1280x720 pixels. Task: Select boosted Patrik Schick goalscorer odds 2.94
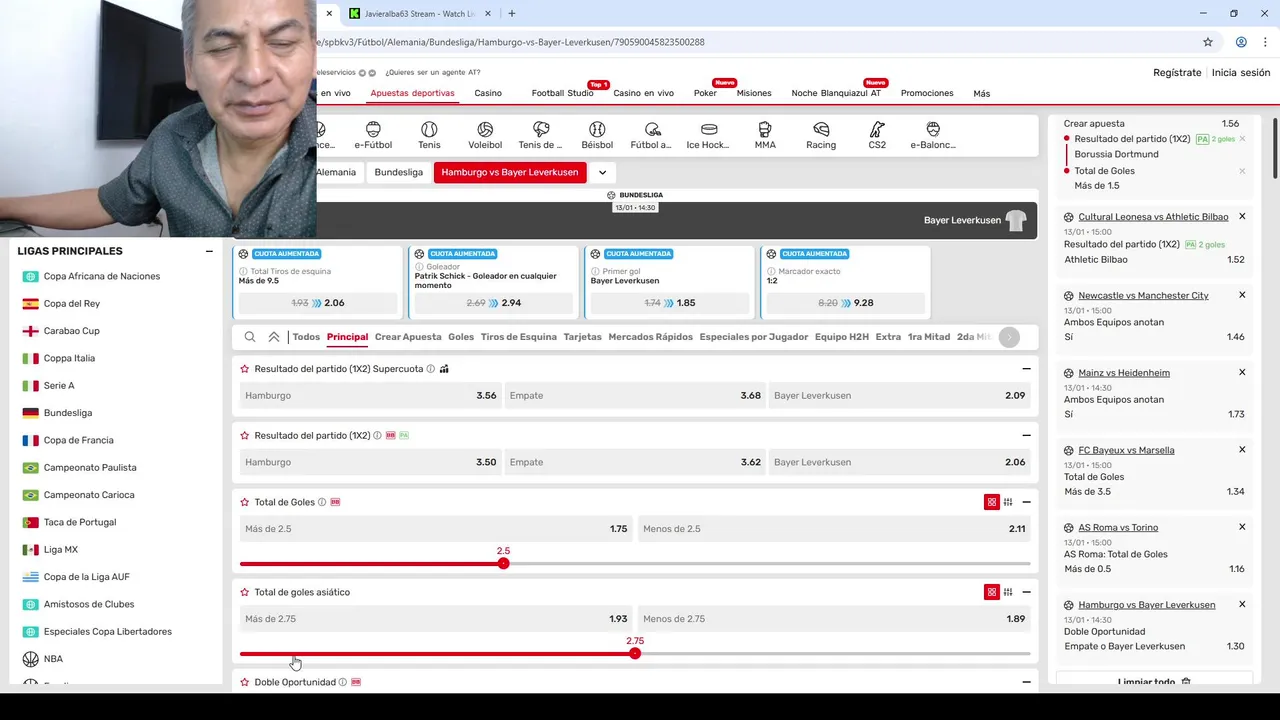pos(494,303)
